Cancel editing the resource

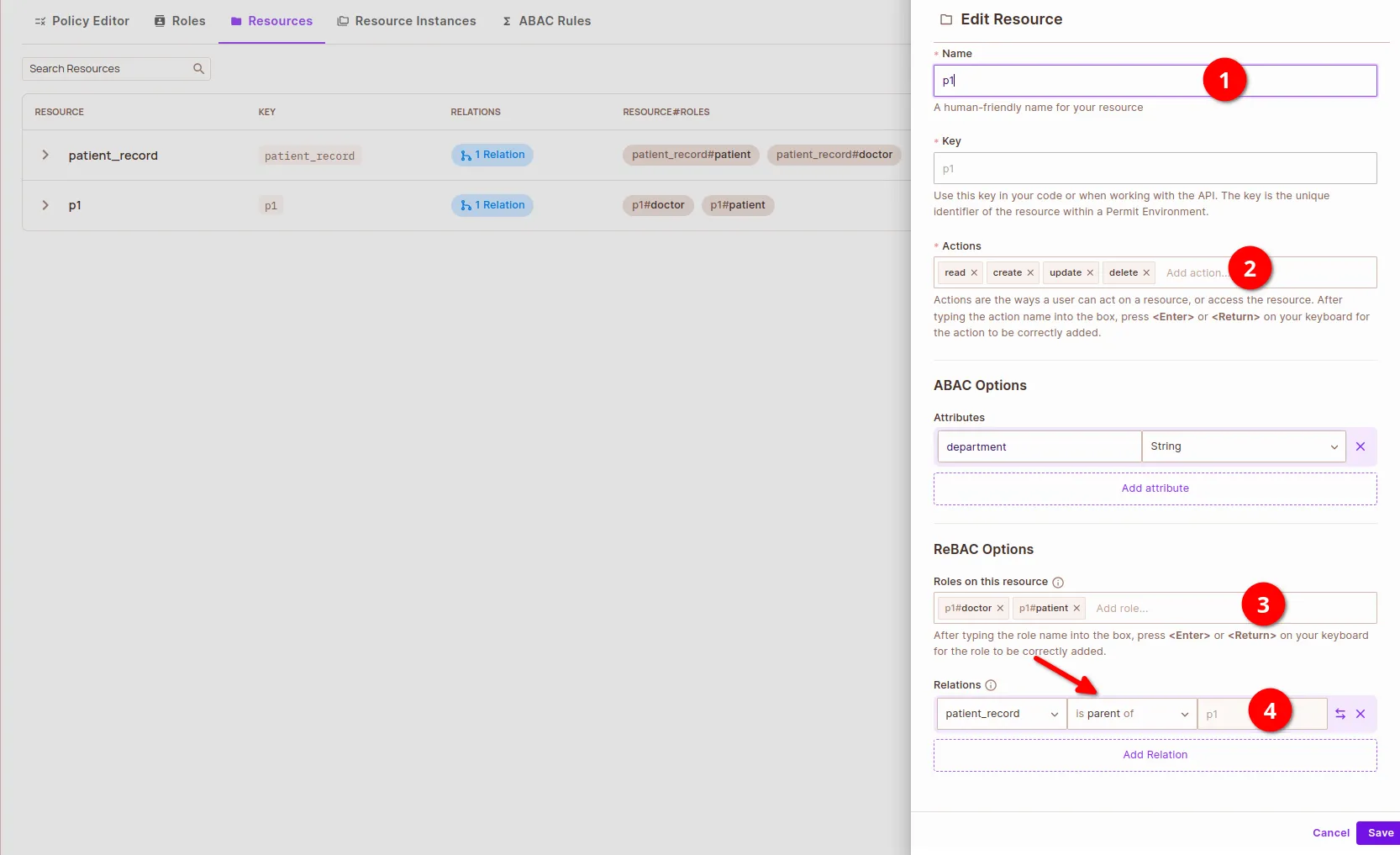click(1330, 833)
